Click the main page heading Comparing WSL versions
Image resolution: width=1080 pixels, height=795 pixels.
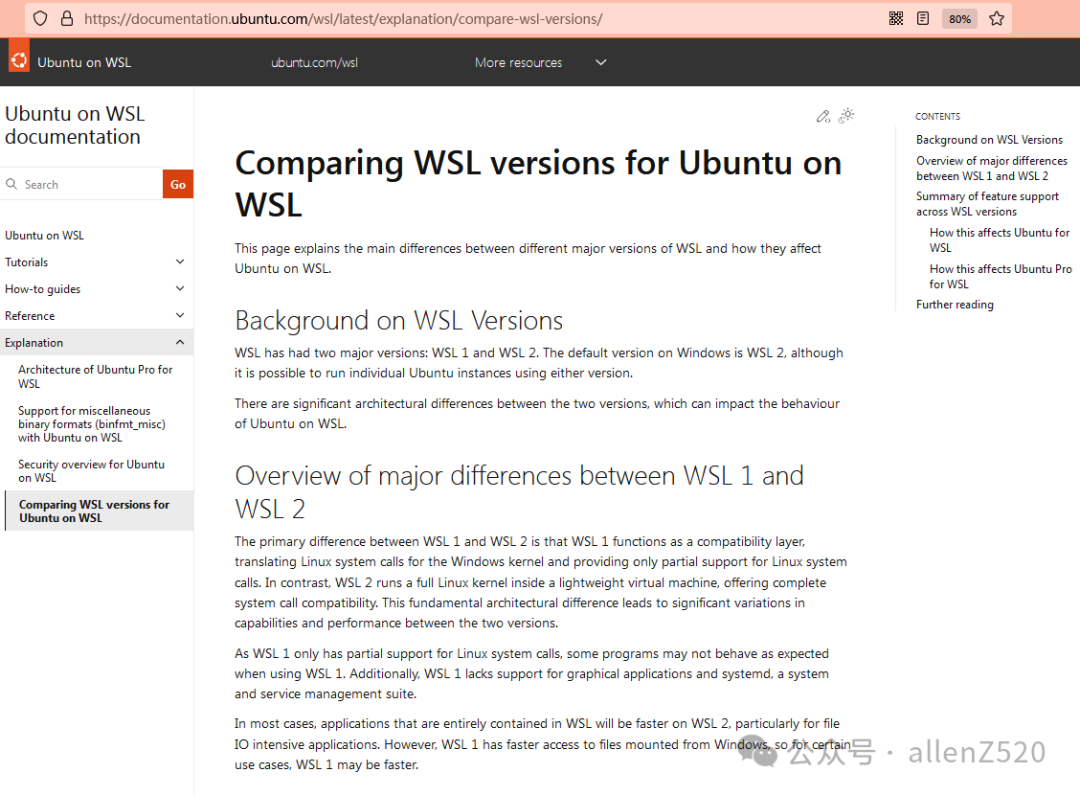538,183
